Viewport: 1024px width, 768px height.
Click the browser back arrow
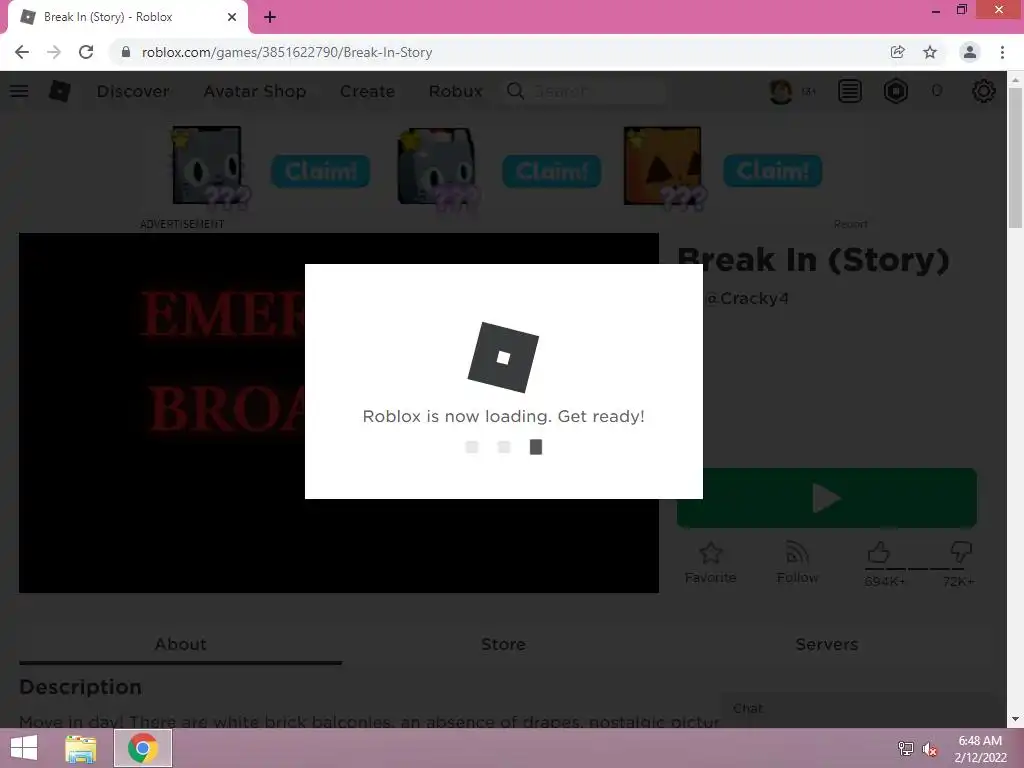tap(22, 52)
